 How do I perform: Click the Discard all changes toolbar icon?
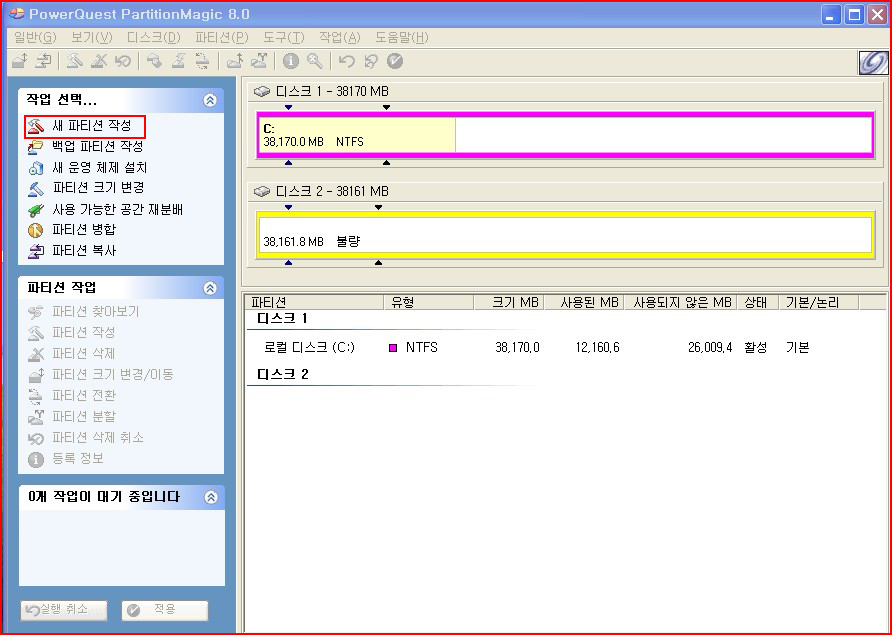(x=371, y=60)
